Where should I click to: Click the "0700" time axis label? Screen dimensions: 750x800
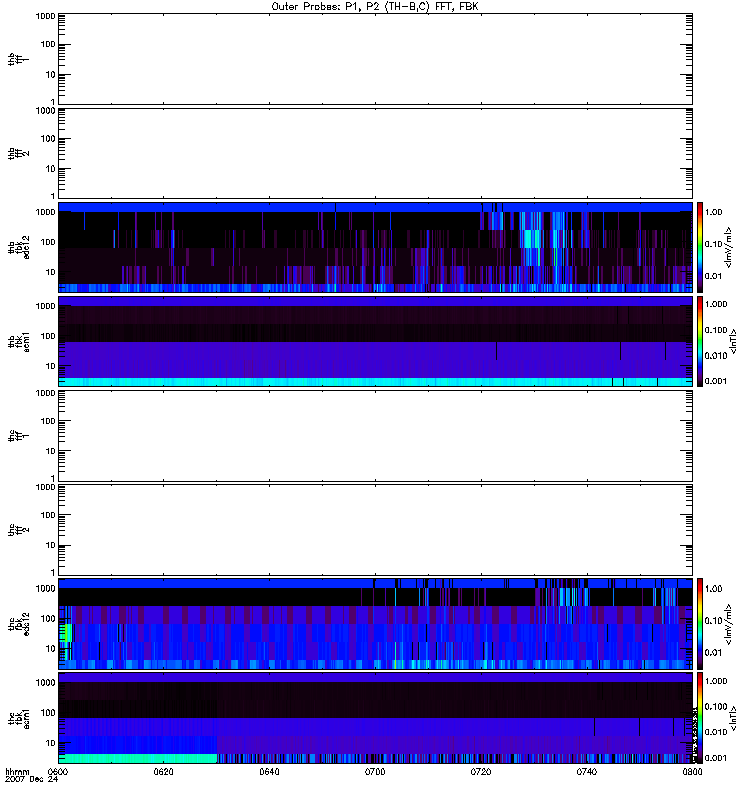[375, 772]
